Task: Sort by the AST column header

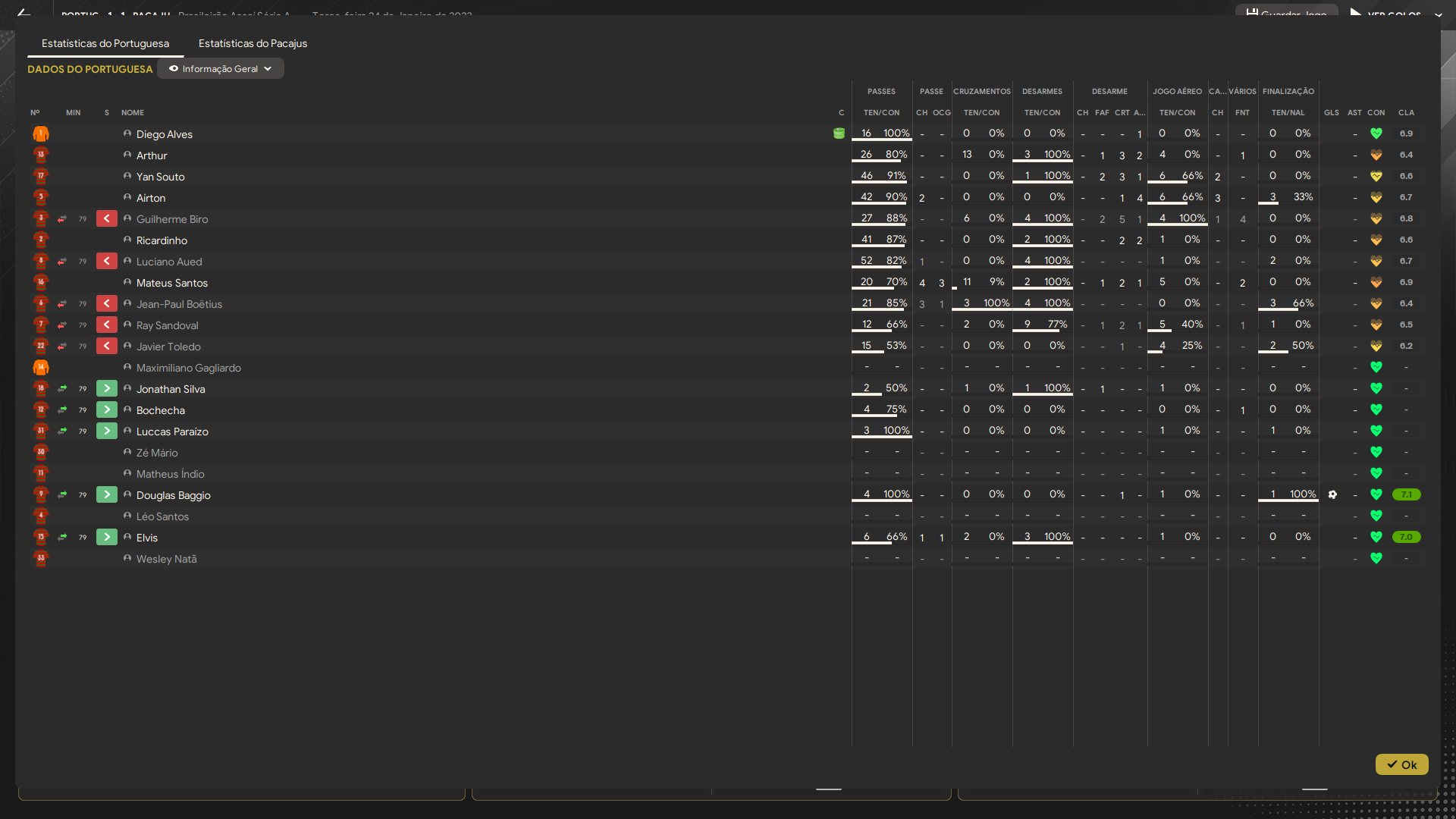Action: click(1354, 112)
